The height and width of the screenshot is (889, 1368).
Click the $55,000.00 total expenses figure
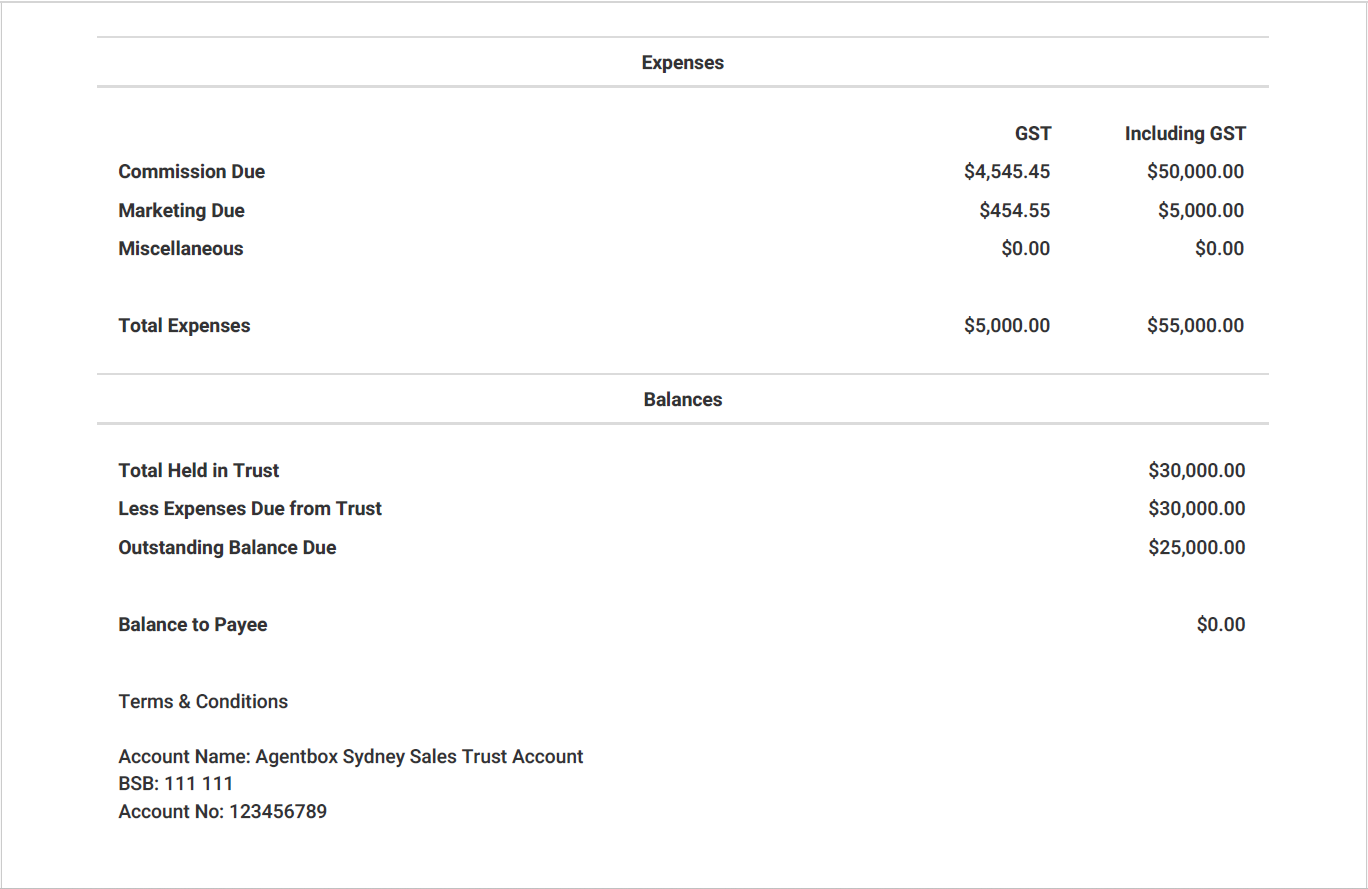(1196, 326)
